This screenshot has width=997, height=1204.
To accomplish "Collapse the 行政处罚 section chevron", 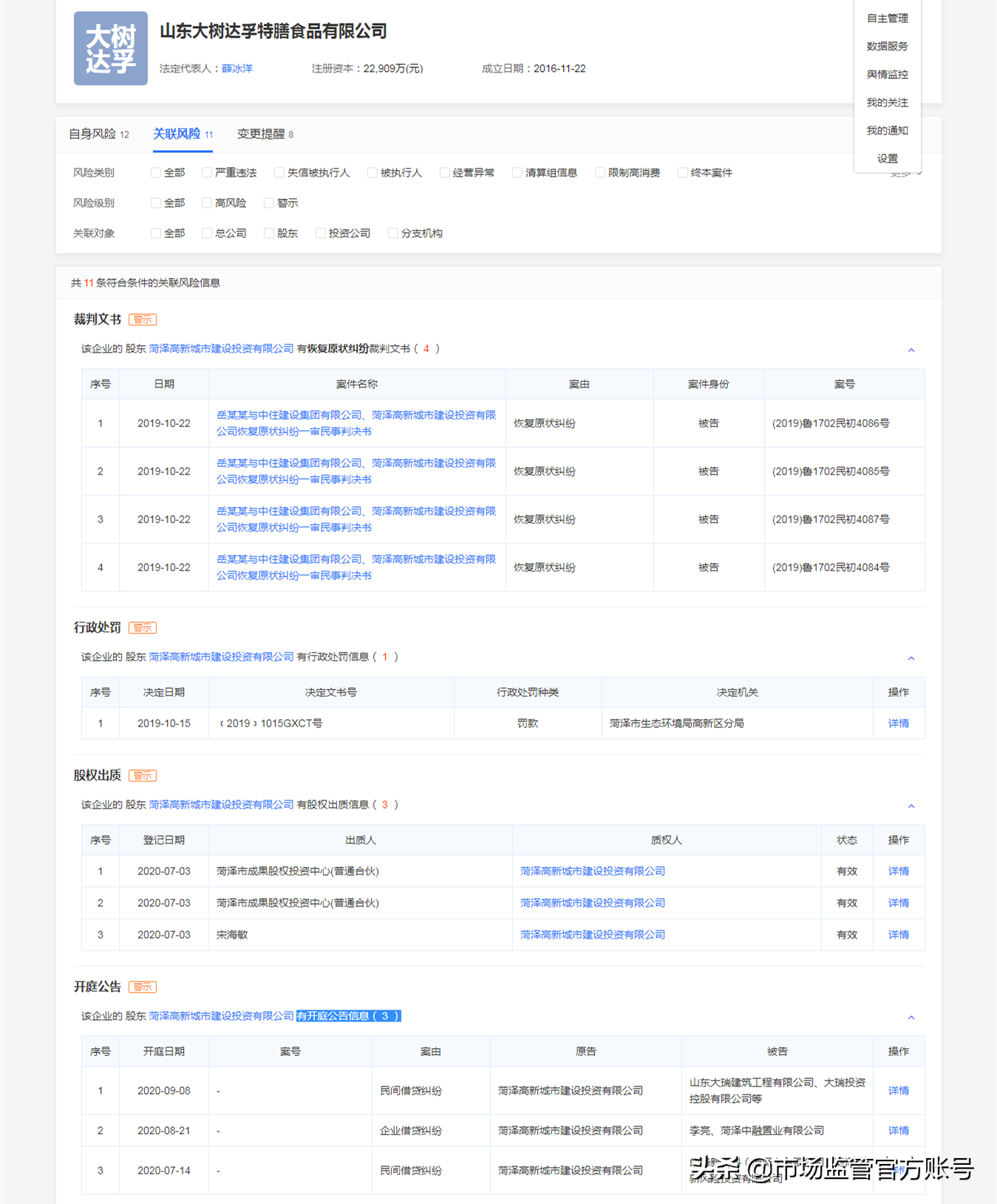I will (911, 658).
